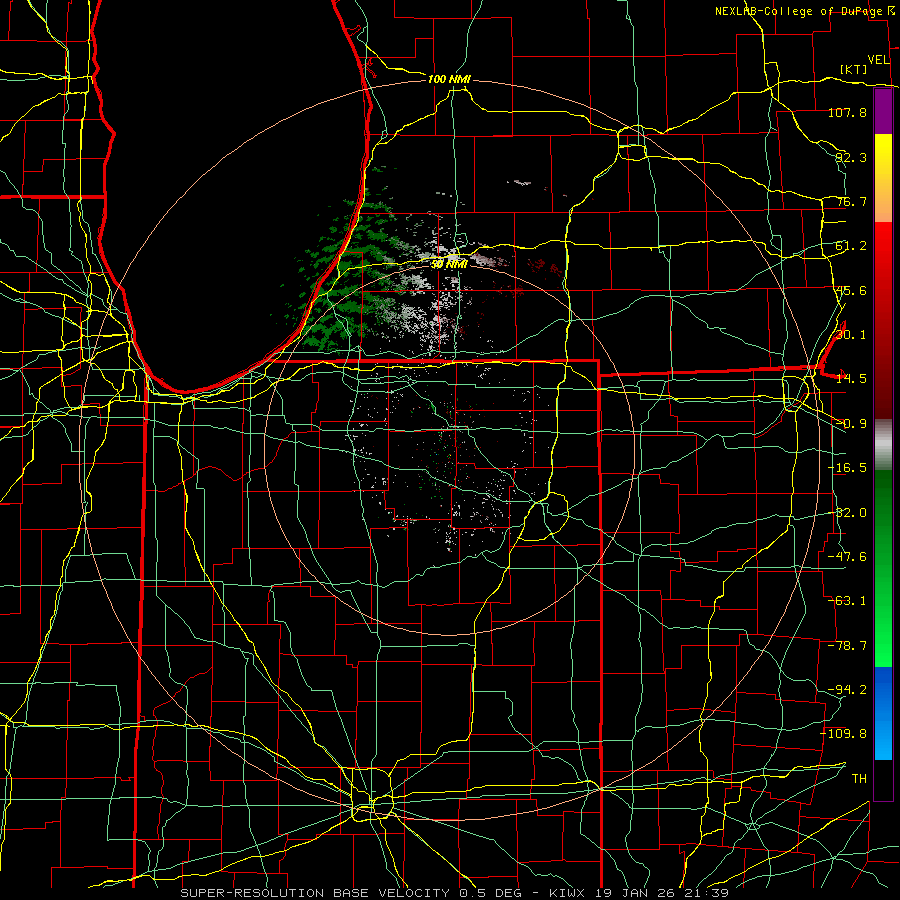Click the 92.3 value on the velocity scale

click(851, 157)
